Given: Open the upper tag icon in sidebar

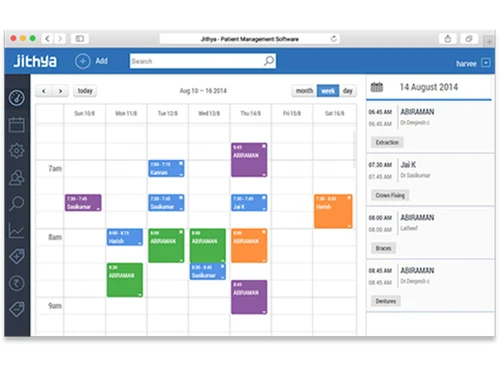Looking at the screenshot, I should click(x=17, y=256).
